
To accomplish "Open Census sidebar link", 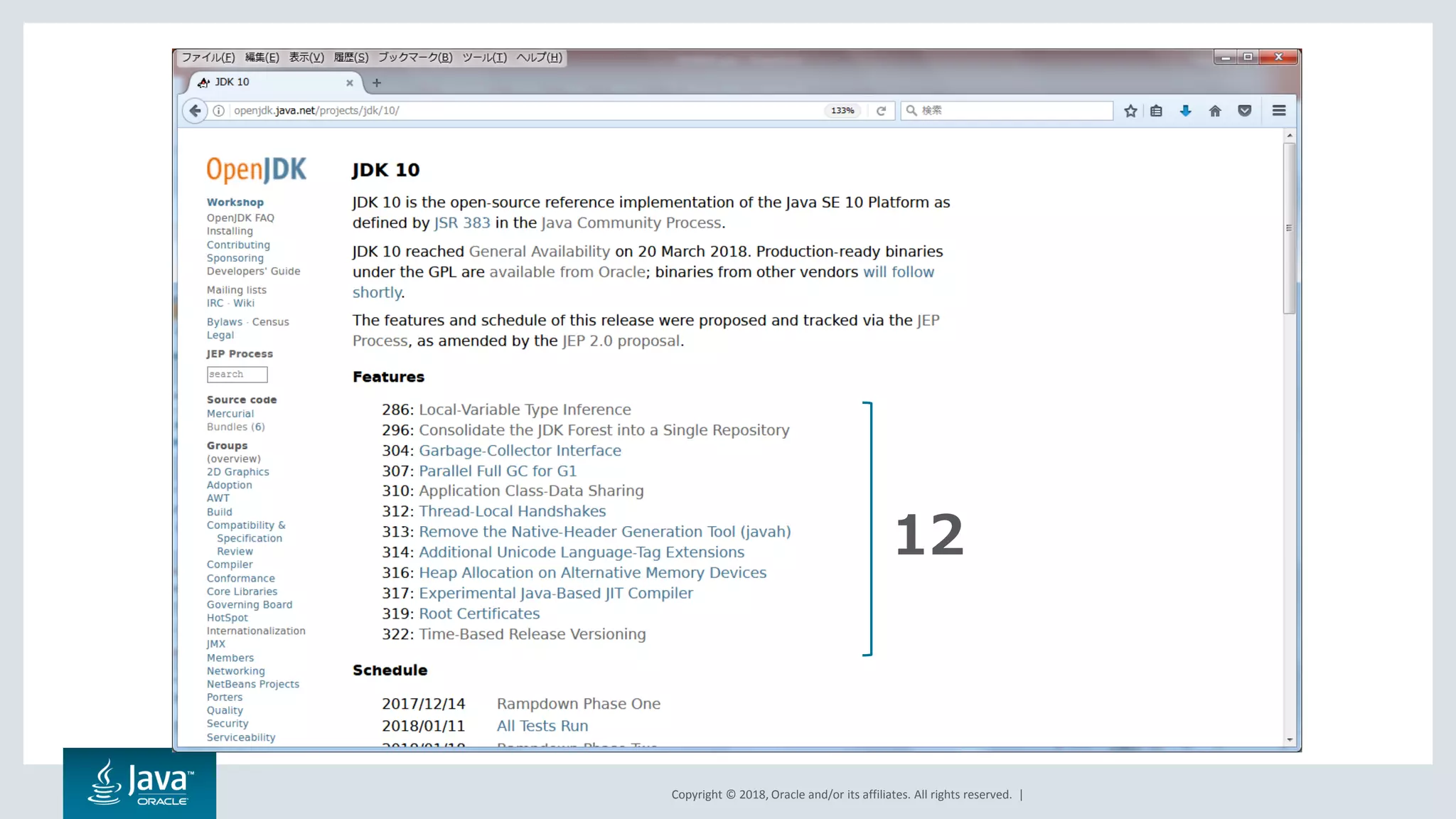I will pos(271,322).
